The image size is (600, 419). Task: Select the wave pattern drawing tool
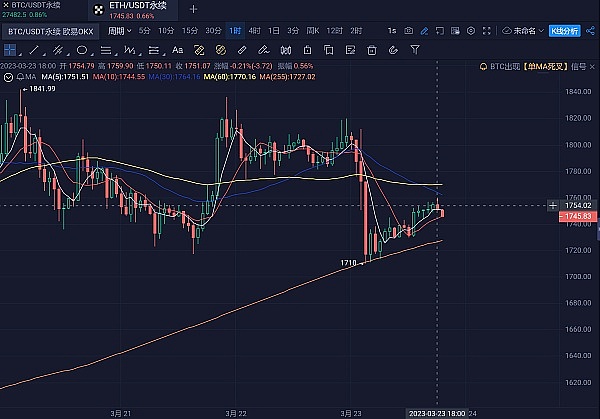[x=129, y=50]
